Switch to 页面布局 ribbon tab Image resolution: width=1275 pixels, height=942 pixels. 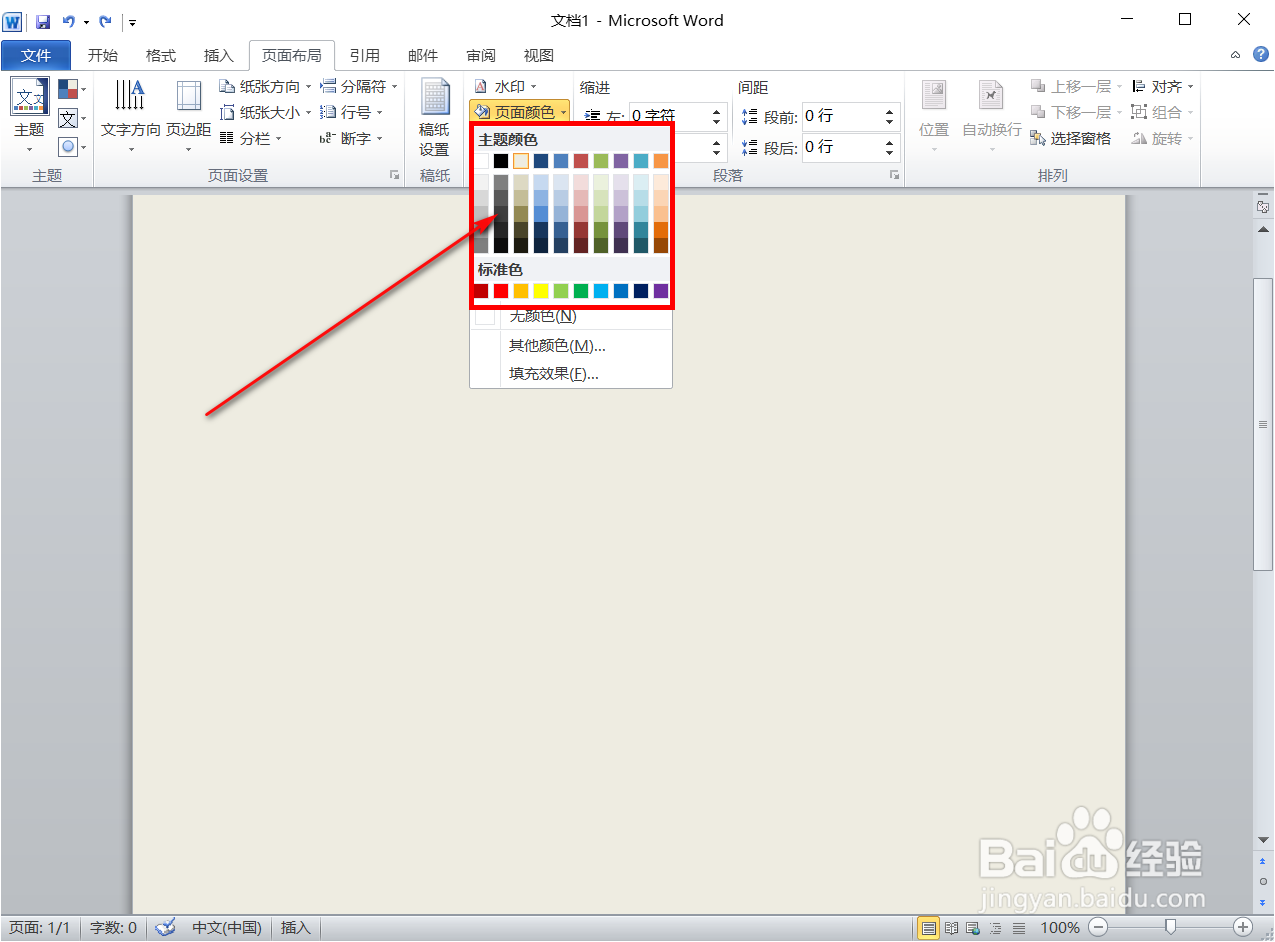[291, 55]
